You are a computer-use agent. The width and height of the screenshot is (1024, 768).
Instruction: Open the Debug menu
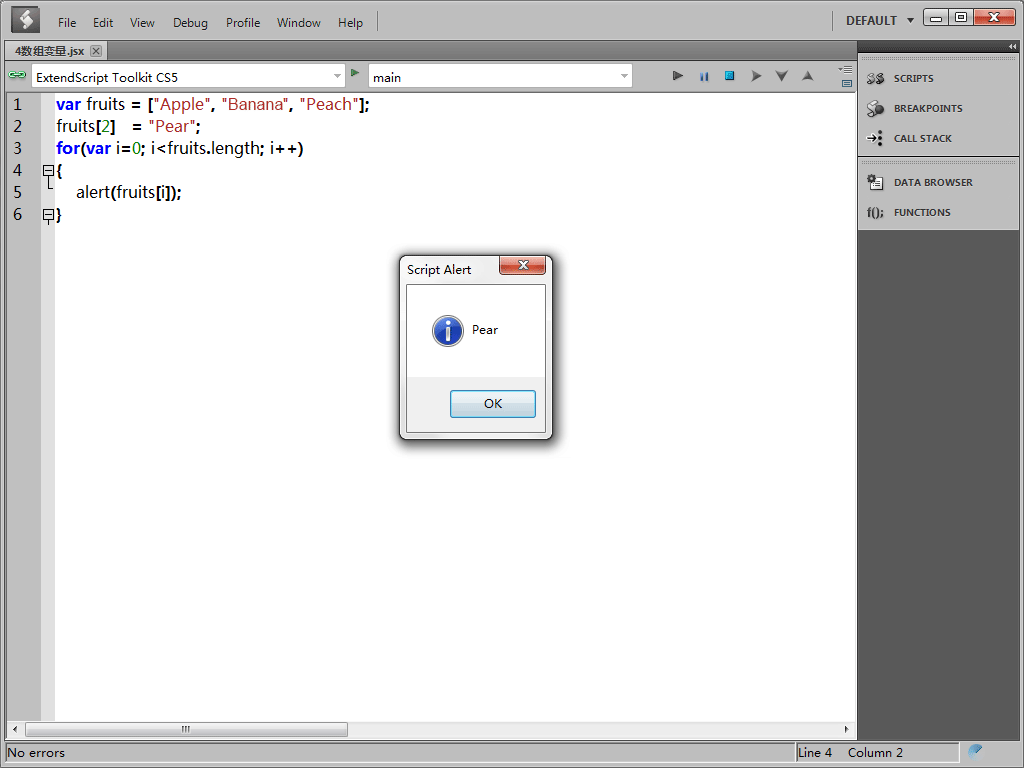190,23
